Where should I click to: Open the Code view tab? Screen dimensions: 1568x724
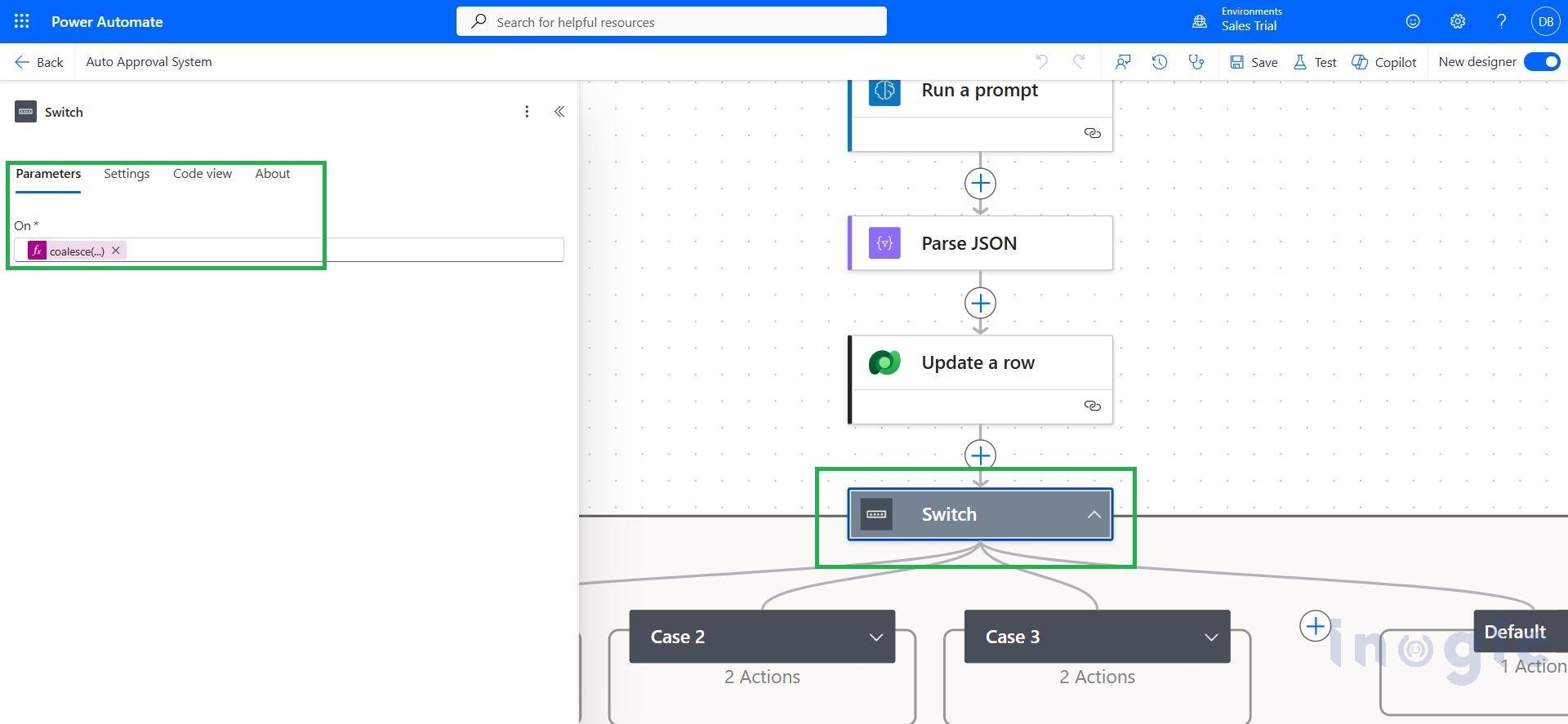tap(203, 174)
